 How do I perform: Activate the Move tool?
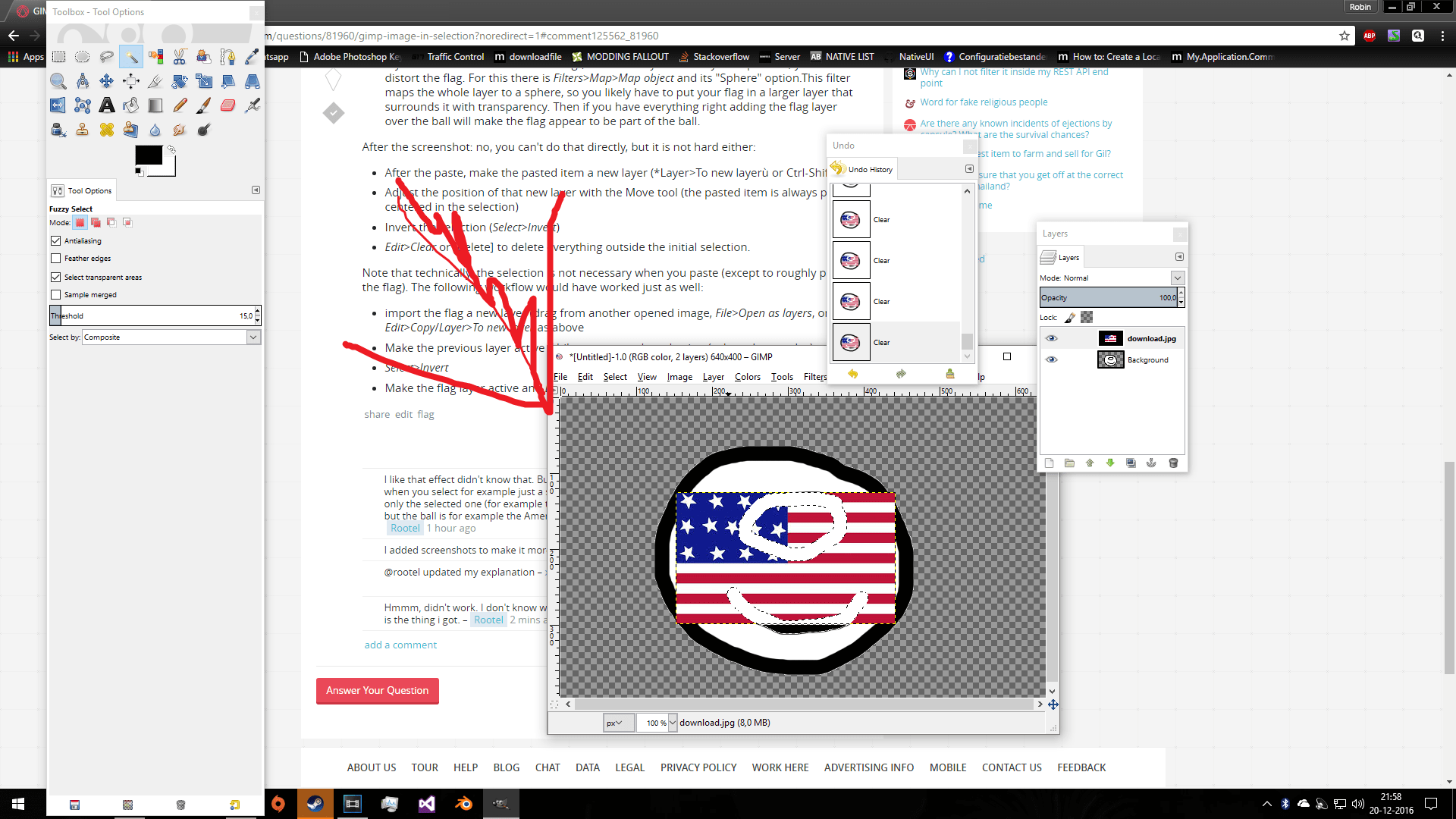[x=107, y=81]
